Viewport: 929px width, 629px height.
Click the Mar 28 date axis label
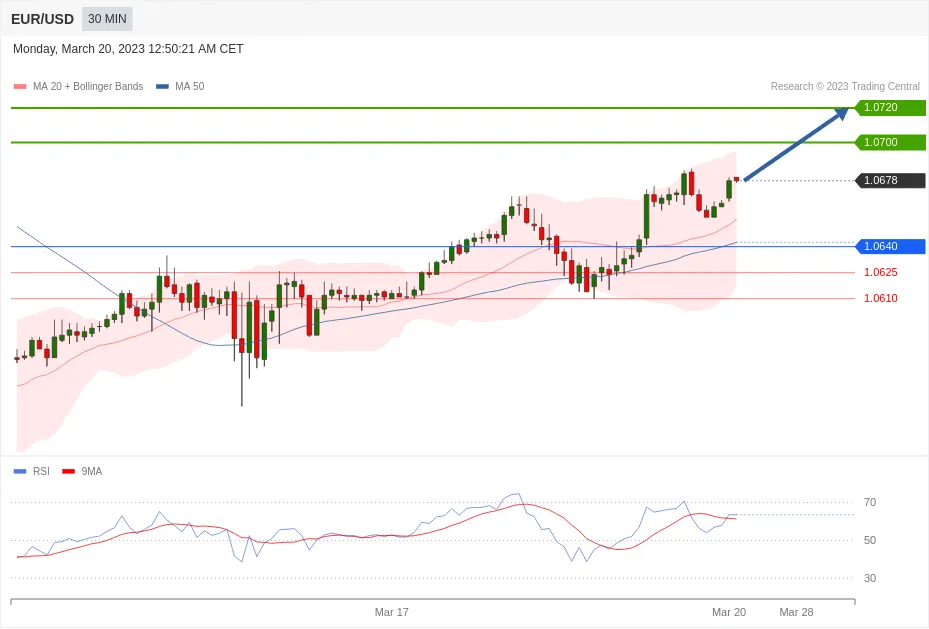pos(796,612)
